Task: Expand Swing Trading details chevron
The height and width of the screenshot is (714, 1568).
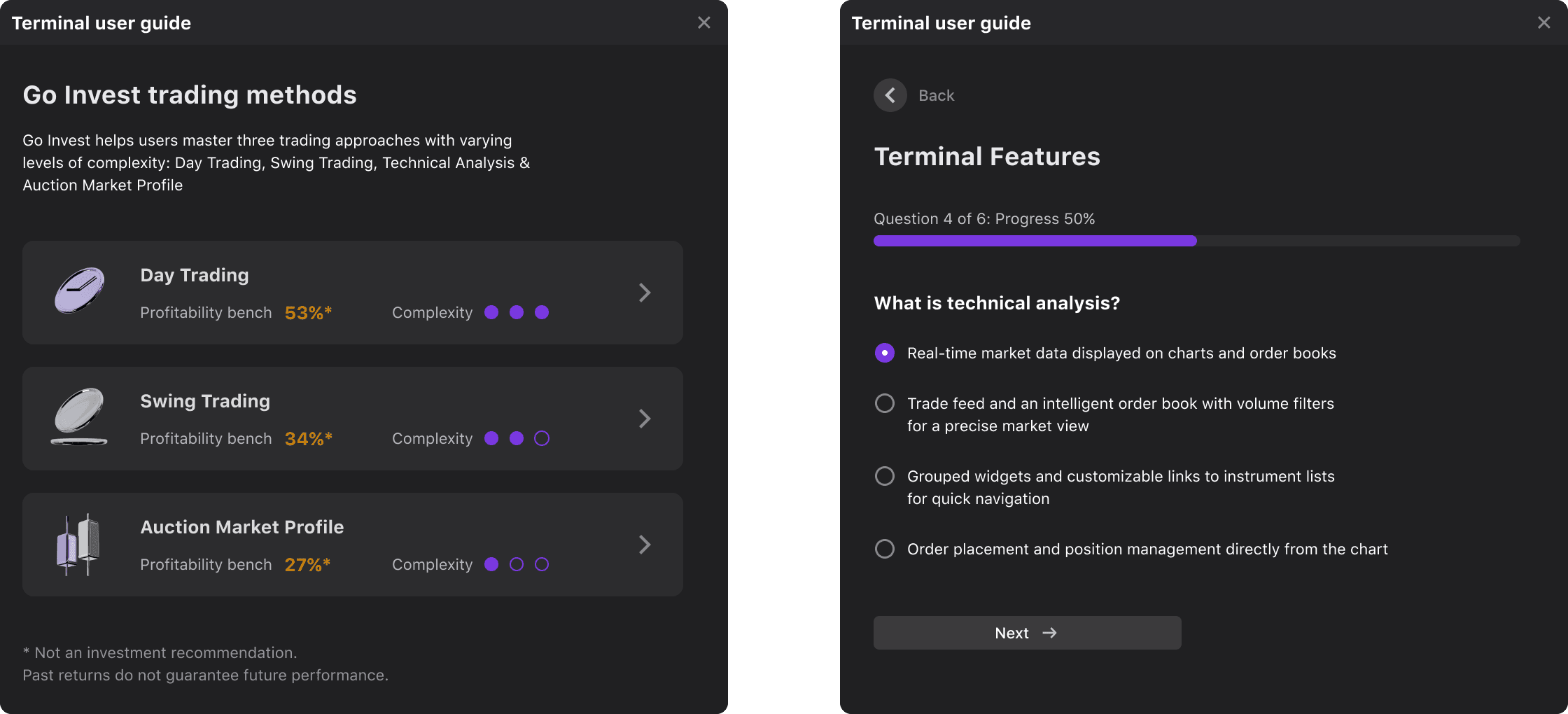Action: [645, 419]
